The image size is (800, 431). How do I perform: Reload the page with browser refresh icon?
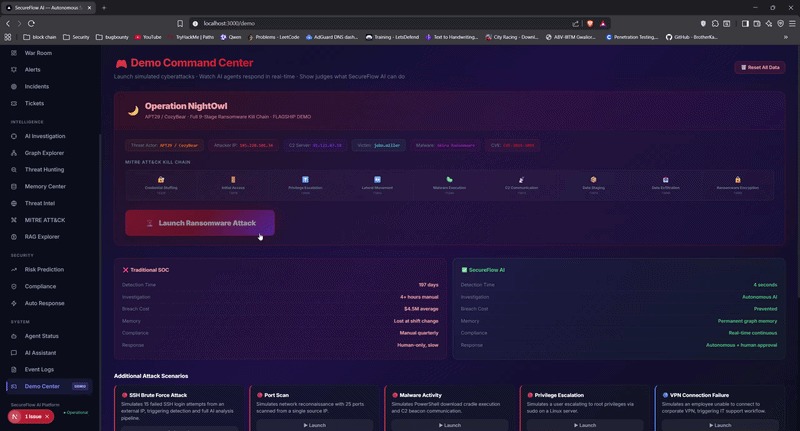[31, 23]
